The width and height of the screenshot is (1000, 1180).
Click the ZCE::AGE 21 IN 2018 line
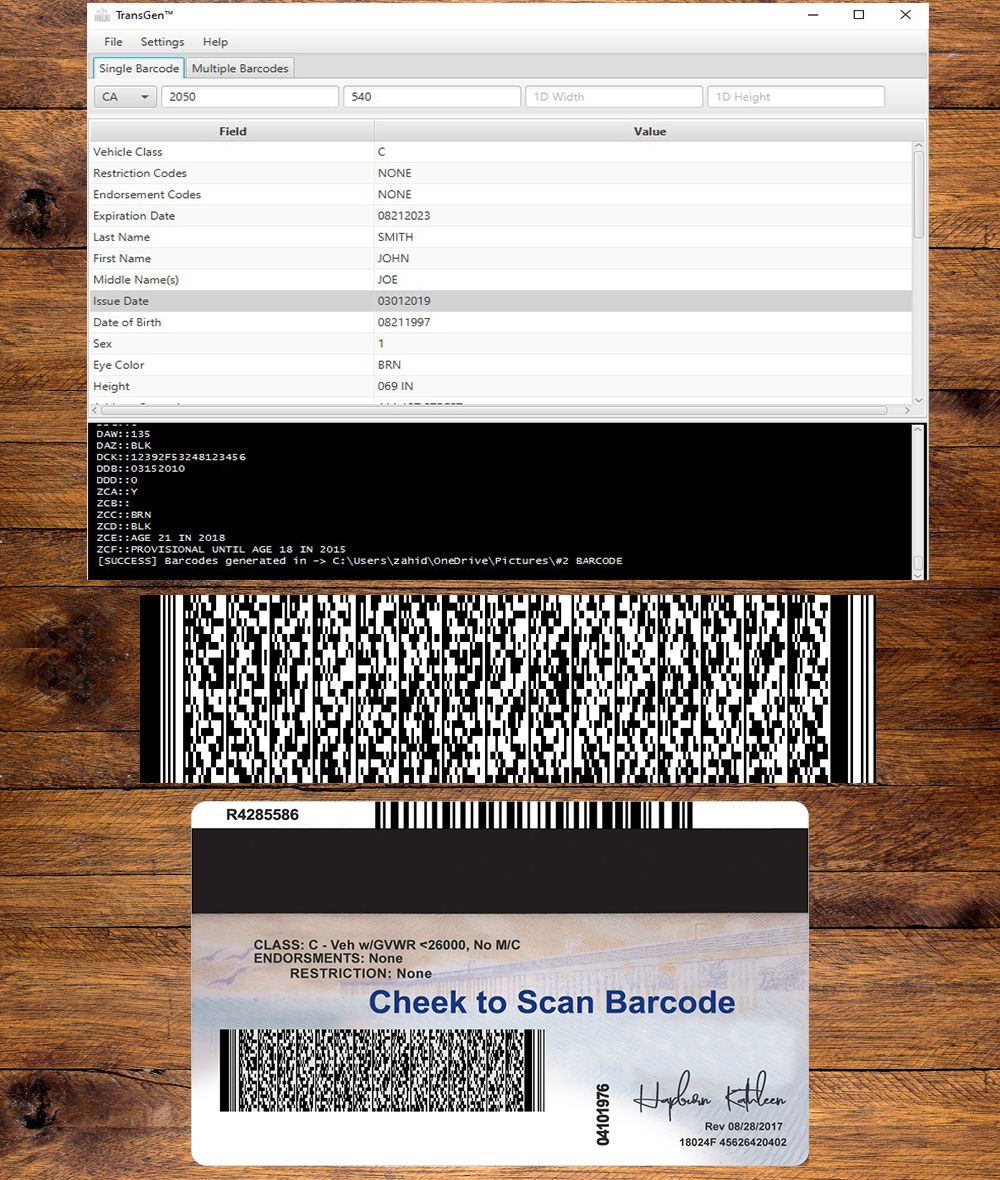click(x=161, y=538)
